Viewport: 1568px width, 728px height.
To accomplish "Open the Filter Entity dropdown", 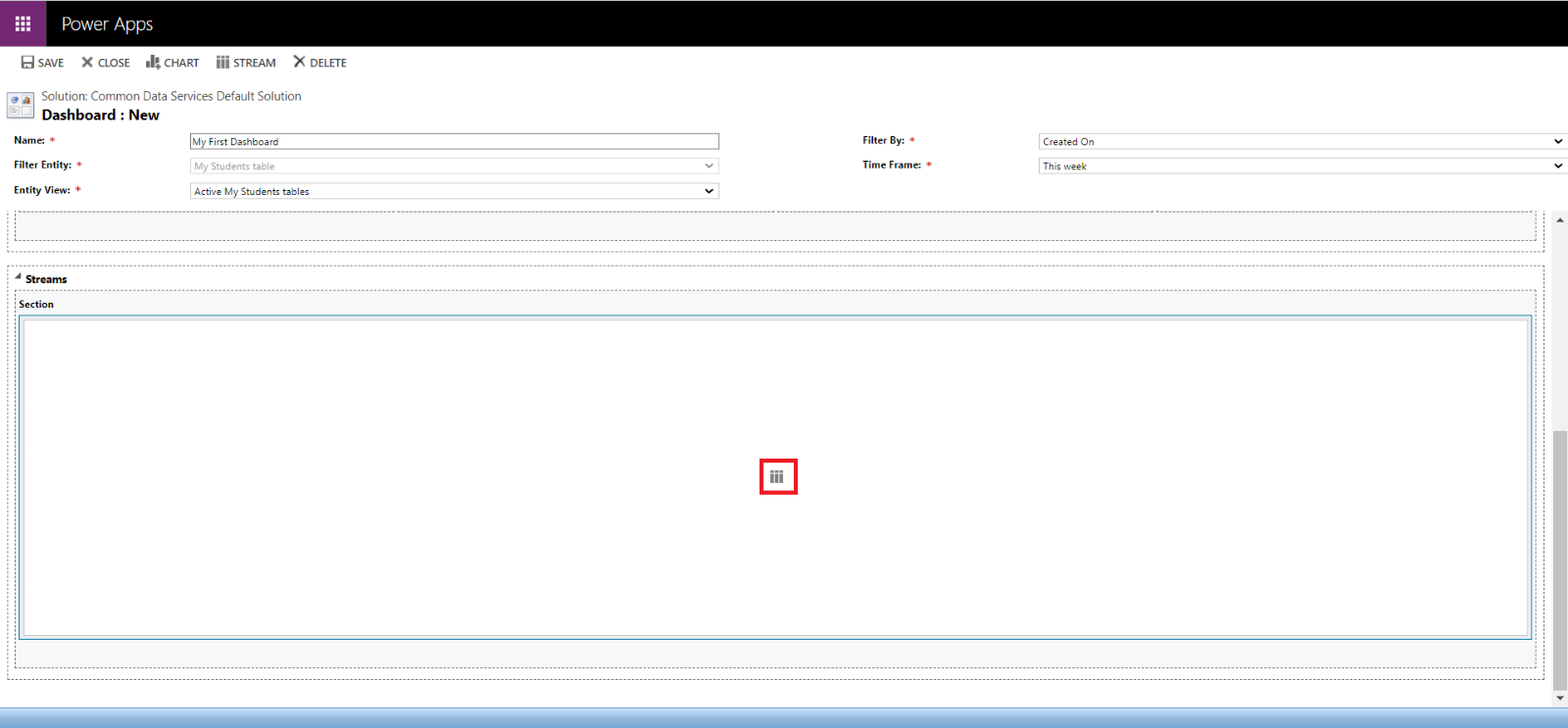I will [x=454, y=167].
